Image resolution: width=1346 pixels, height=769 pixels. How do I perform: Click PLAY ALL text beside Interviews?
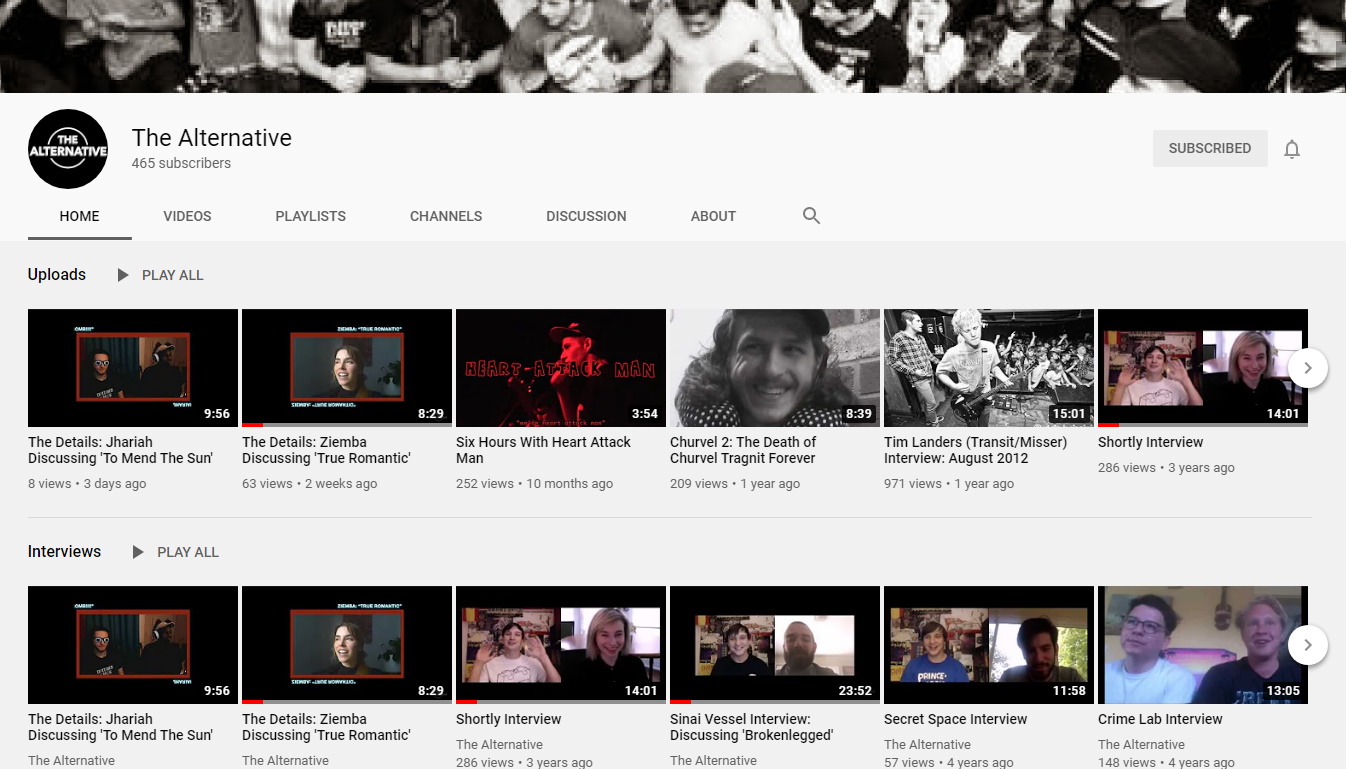(x=188, y=552)
